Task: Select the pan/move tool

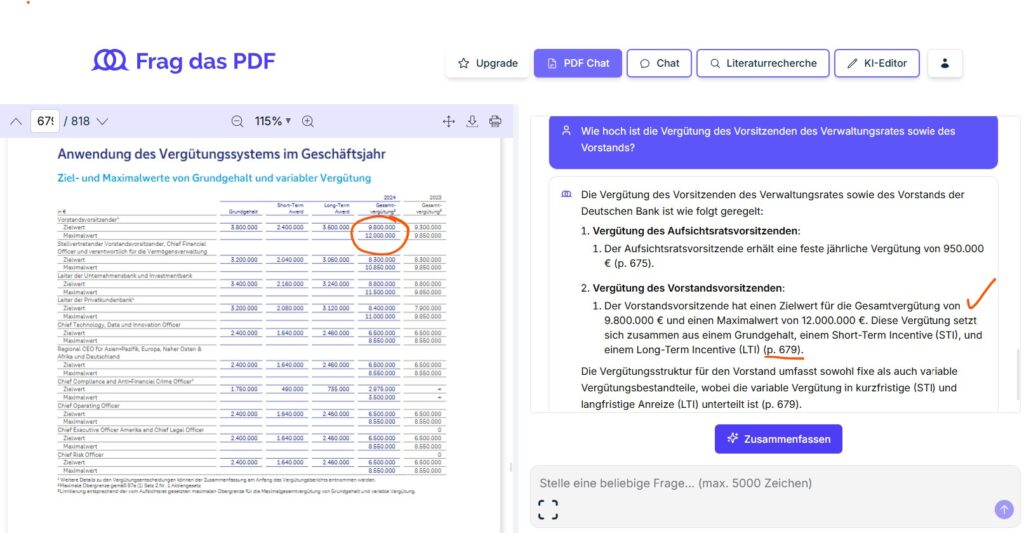Action: (x=449, y=121)
